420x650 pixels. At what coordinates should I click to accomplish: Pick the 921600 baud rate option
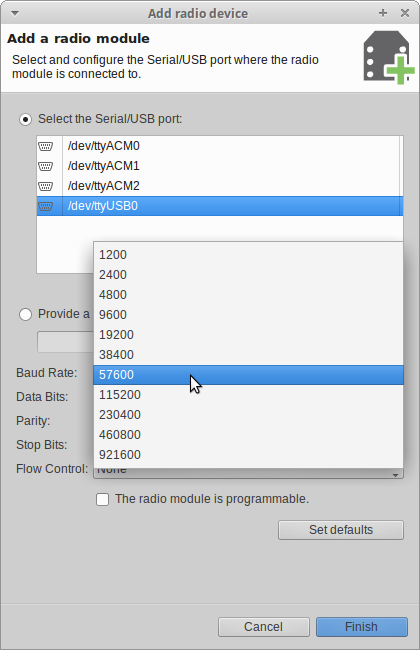click(248, 455)
